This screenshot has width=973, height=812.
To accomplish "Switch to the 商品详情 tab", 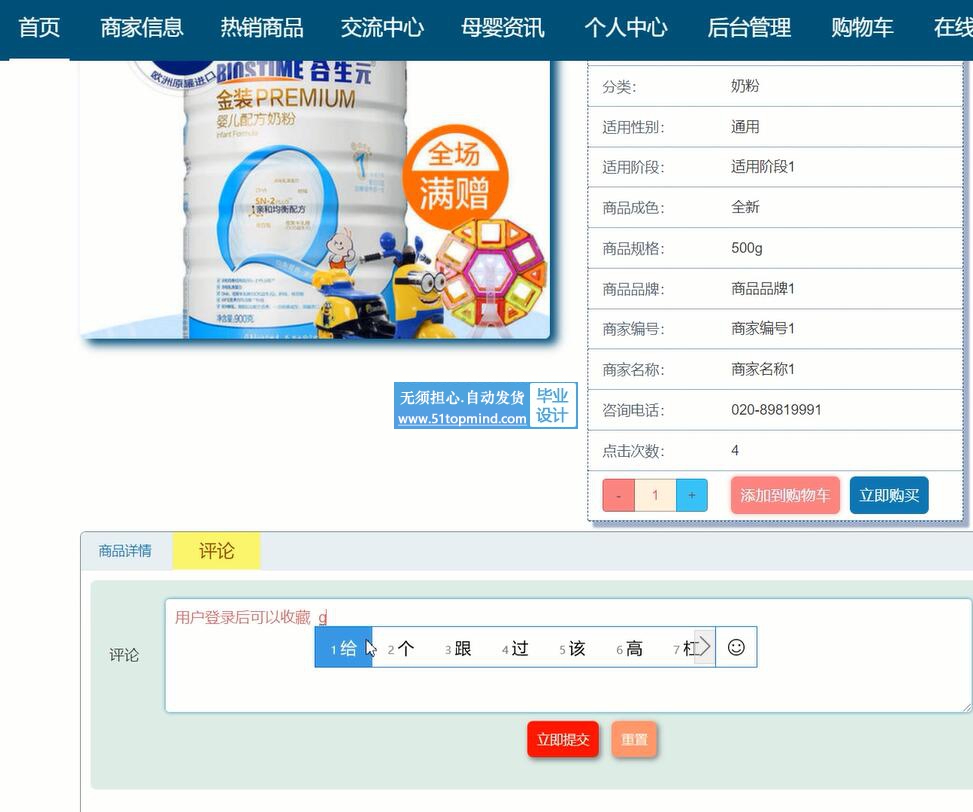I will coord(125,551).
